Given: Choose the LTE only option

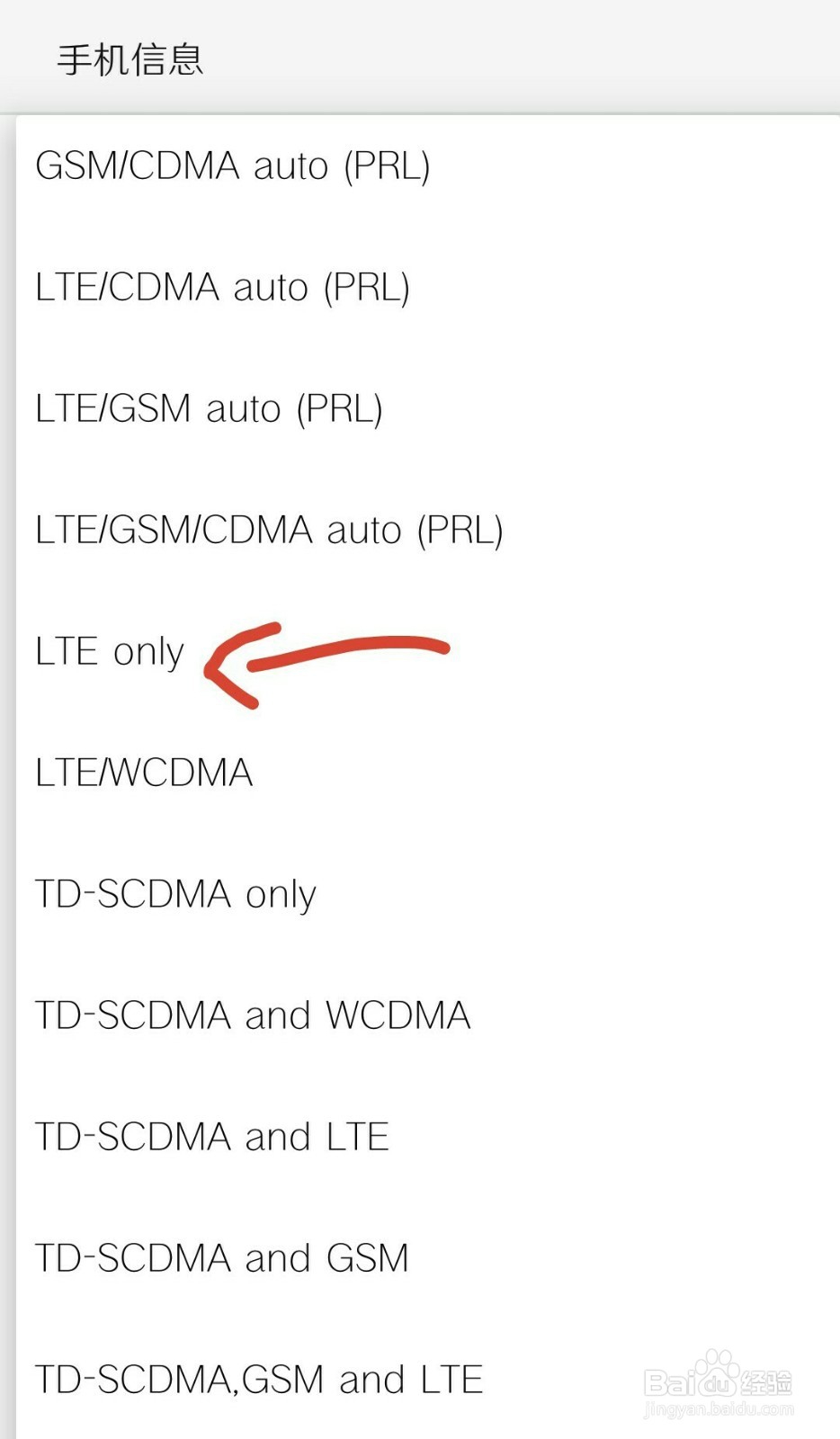Looking at the screenshot, I should coord(110,652).
